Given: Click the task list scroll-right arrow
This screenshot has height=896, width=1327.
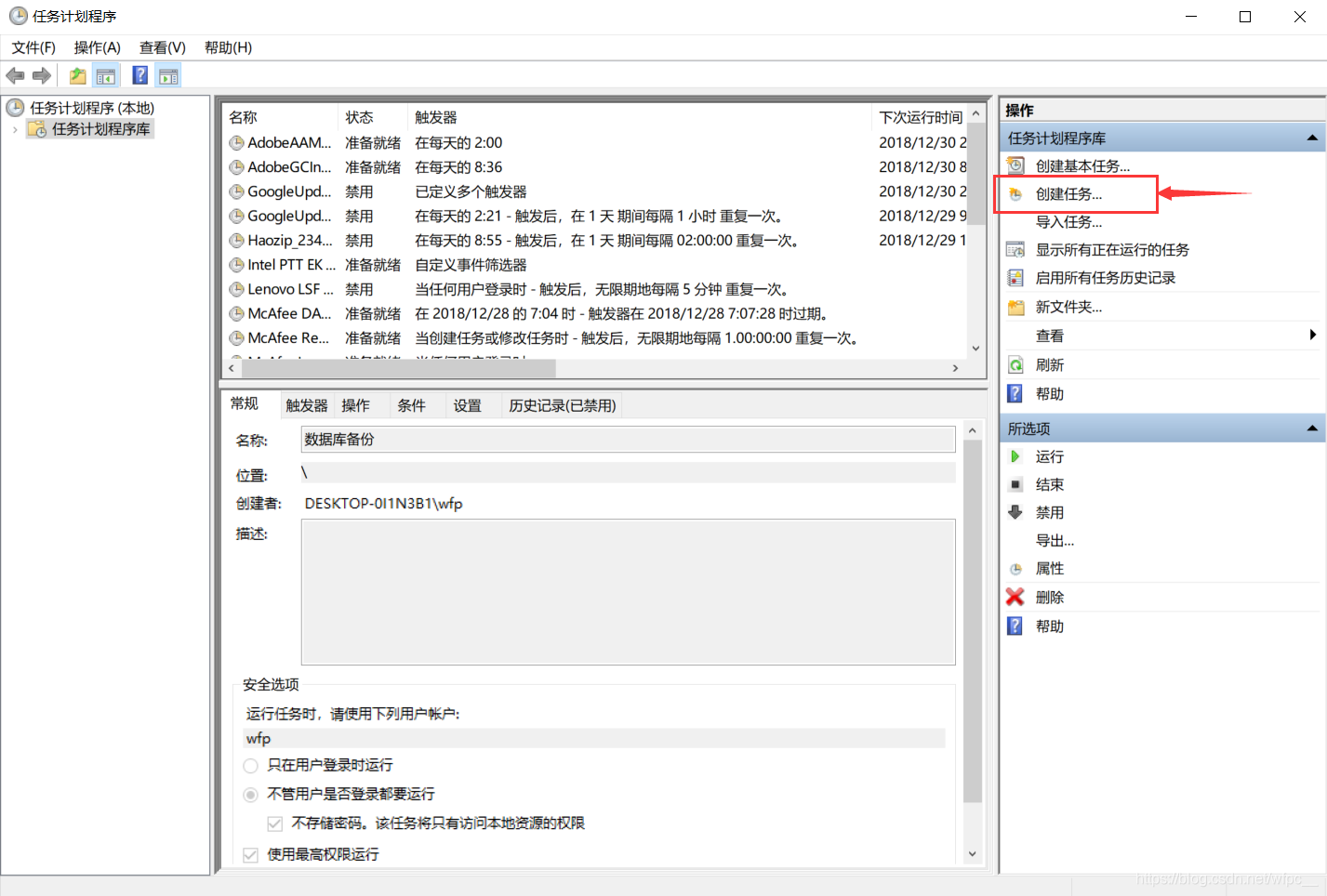Looking at the screenshot, I should 955,369.
